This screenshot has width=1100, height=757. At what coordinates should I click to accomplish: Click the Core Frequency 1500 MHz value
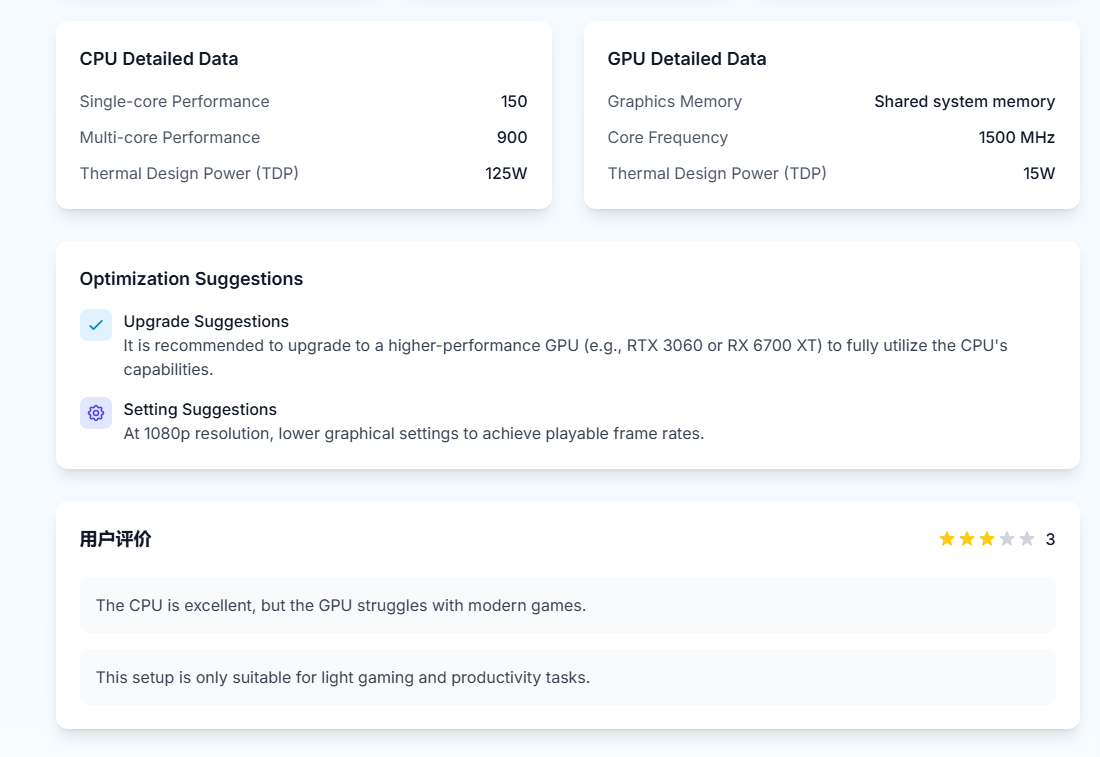click(x=1016, y=138)
